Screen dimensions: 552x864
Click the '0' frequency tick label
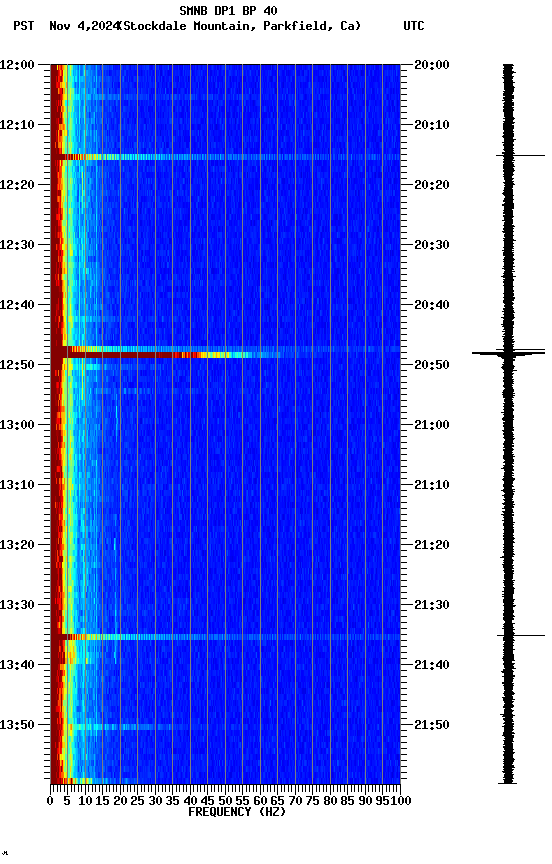(x=51, y=801)
